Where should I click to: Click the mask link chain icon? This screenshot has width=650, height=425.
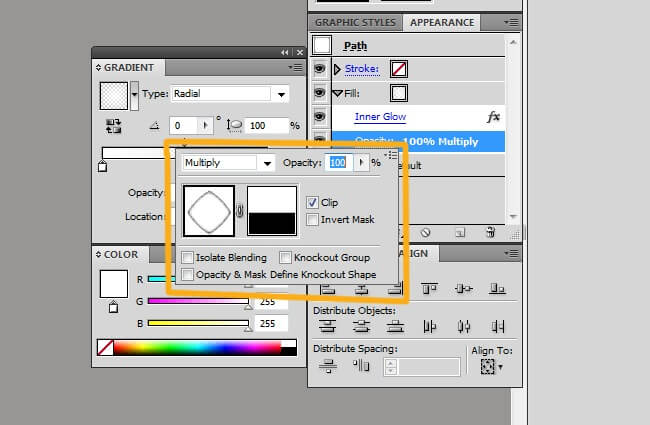coord(240,211)
